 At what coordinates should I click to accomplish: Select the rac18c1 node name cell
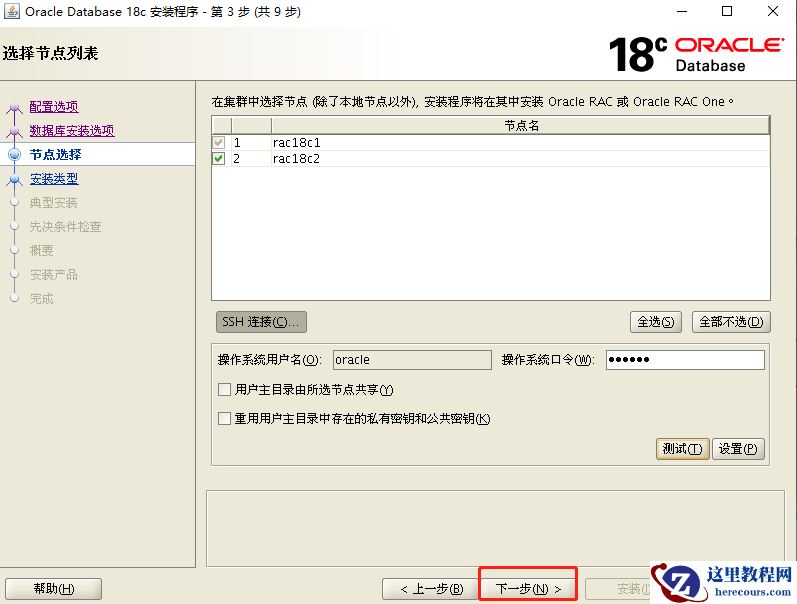pyautogui.click(x=520, y=142)
